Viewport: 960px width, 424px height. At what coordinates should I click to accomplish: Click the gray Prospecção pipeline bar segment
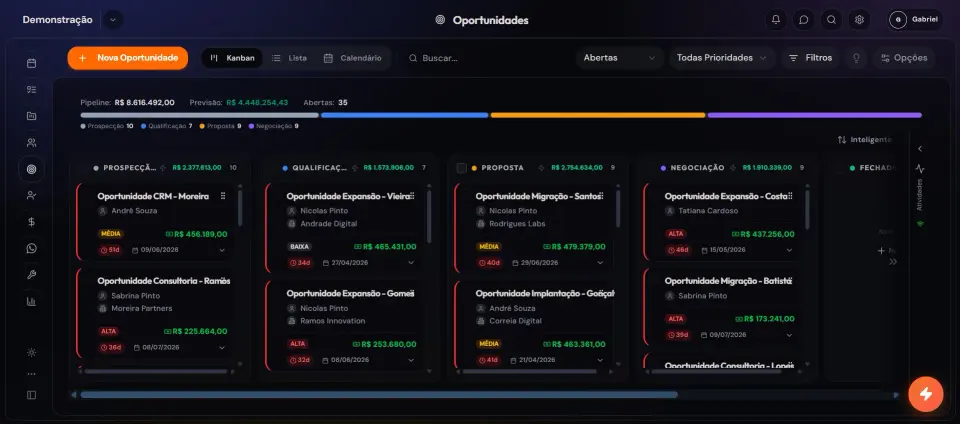click(200, 115)
